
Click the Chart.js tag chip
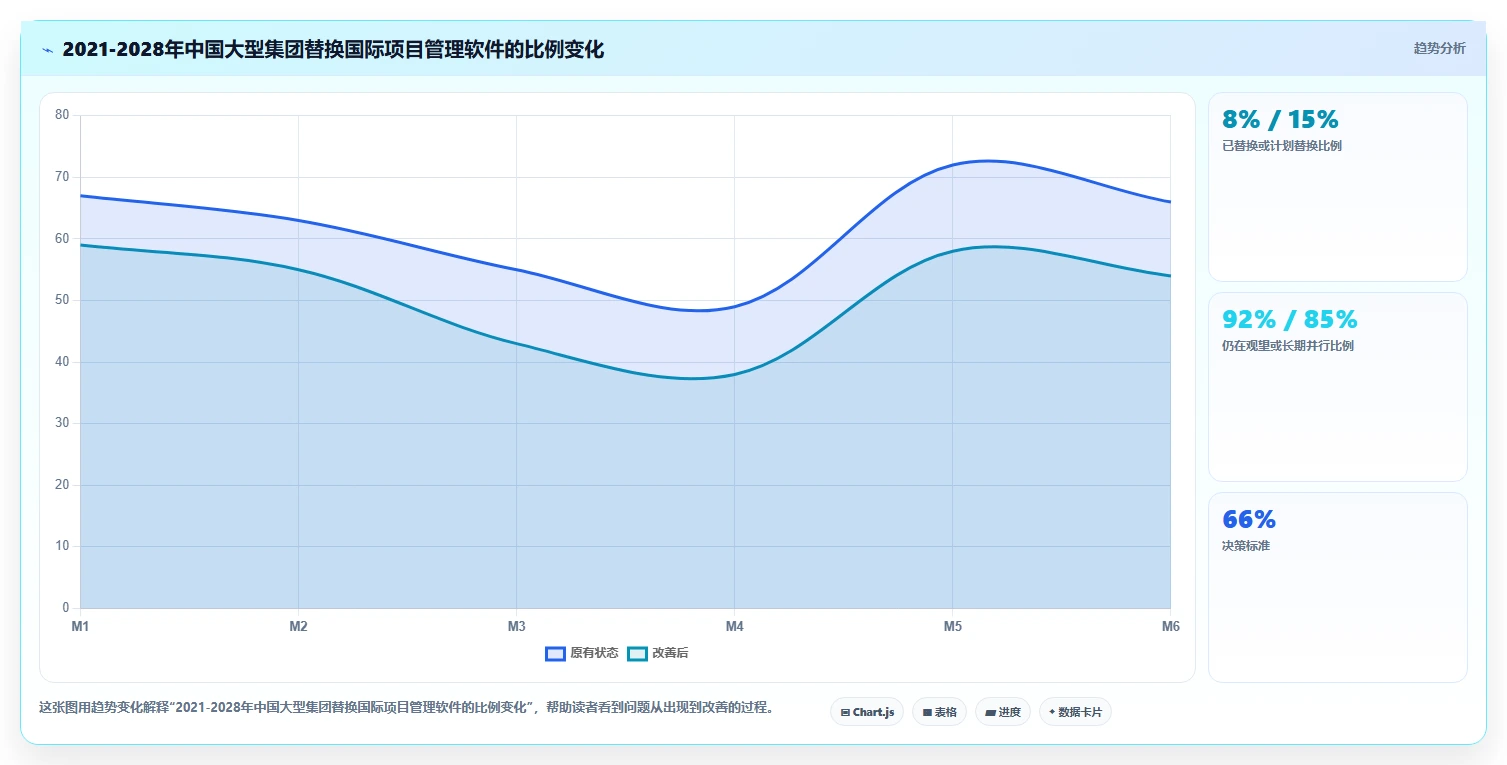coord(867,712)
